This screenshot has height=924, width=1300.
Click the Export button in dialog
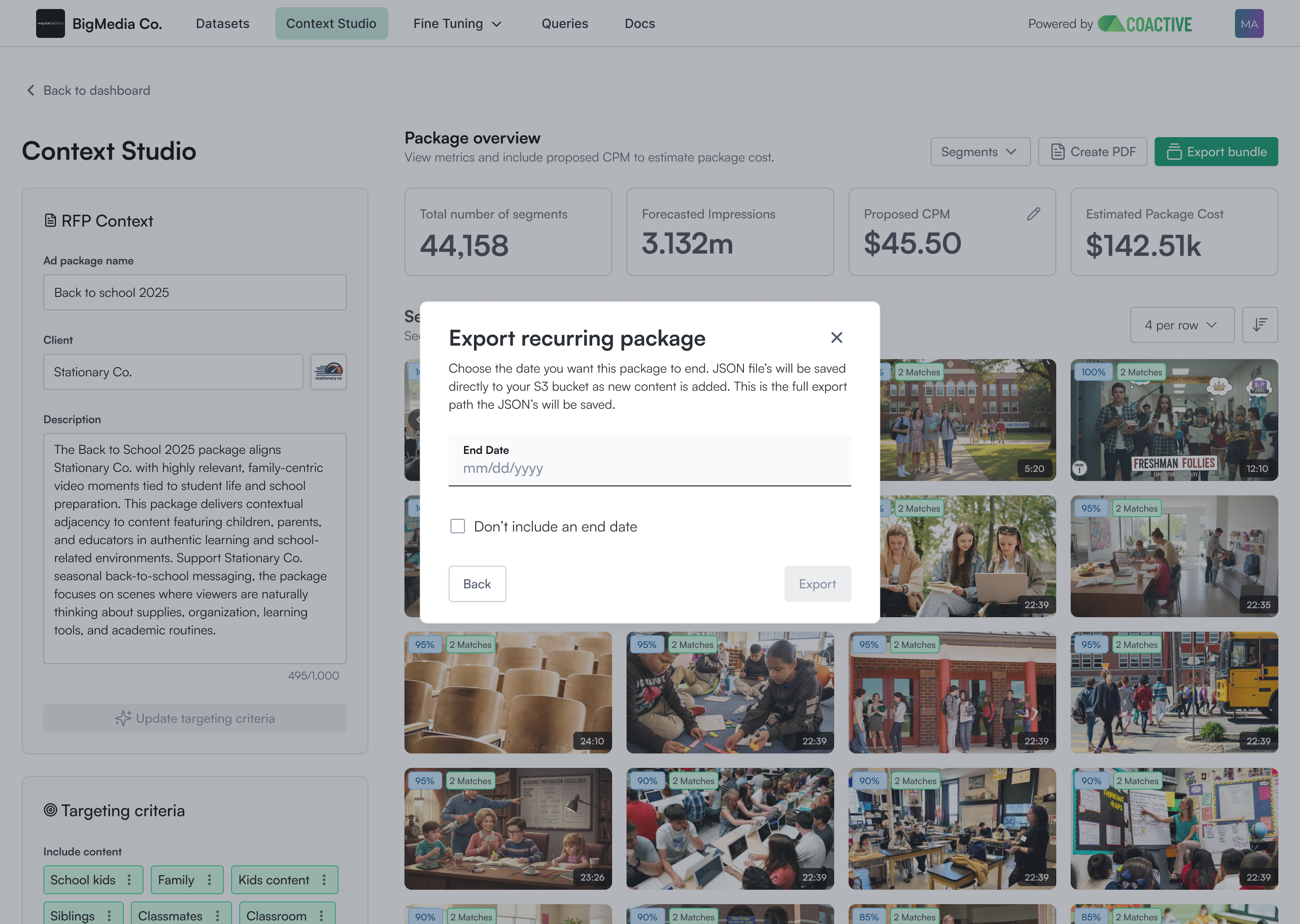pyautogui.click(x=817, y=584)
